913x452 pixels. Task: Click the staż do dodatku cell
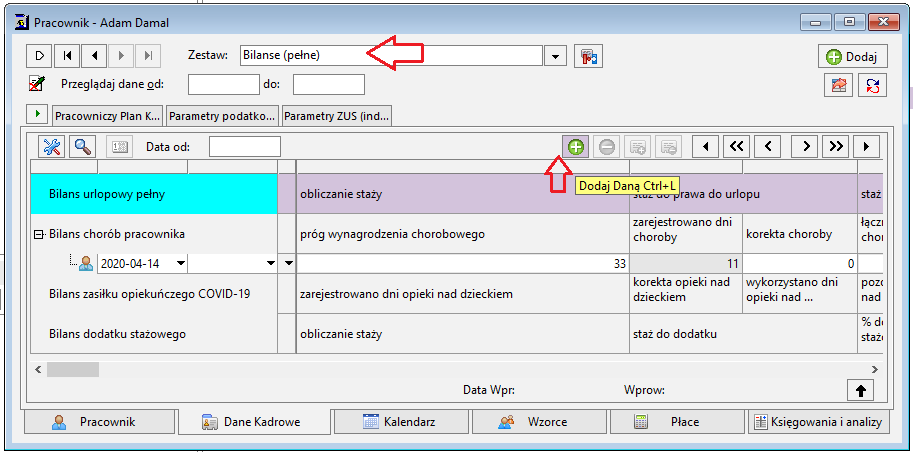(743, 334)
